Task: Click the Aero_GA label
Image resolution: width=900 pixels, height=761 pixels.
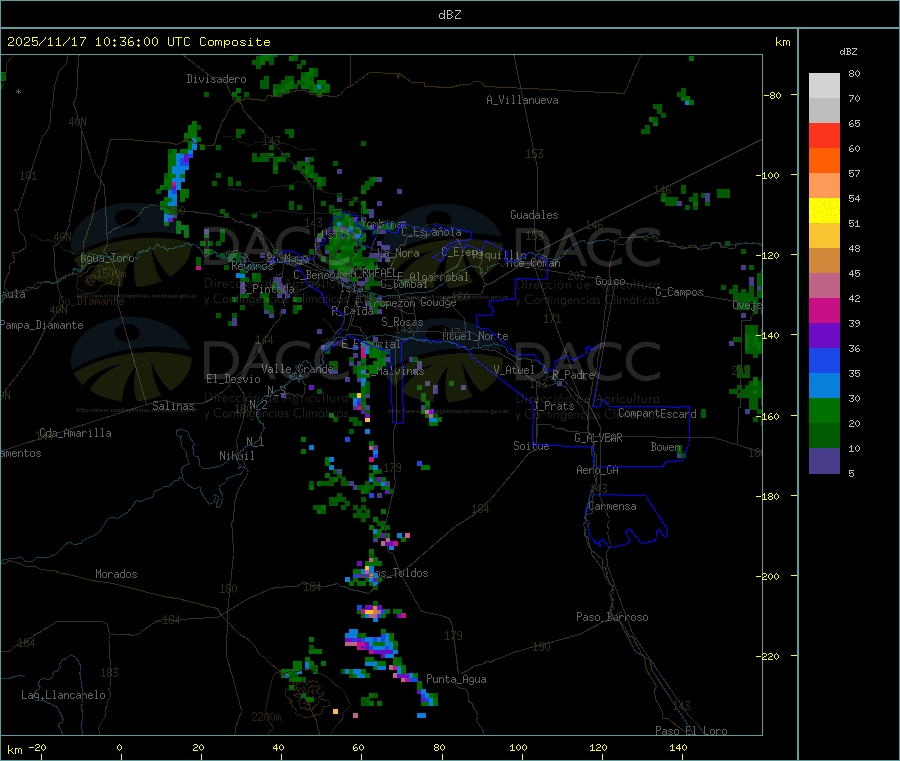Action: click(598, 470)
